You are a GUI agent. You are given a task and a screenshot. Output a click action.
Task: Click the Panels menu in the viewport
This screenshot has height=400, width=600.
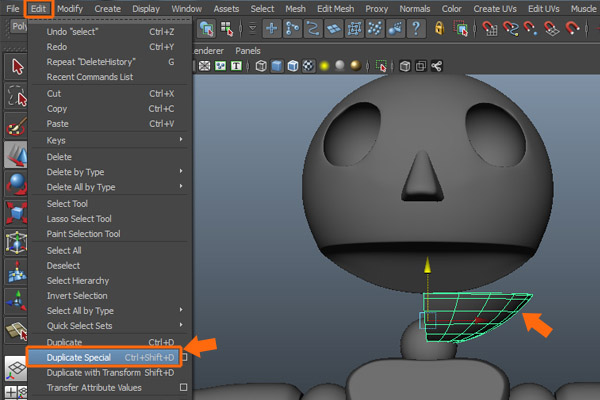point(249,49)
